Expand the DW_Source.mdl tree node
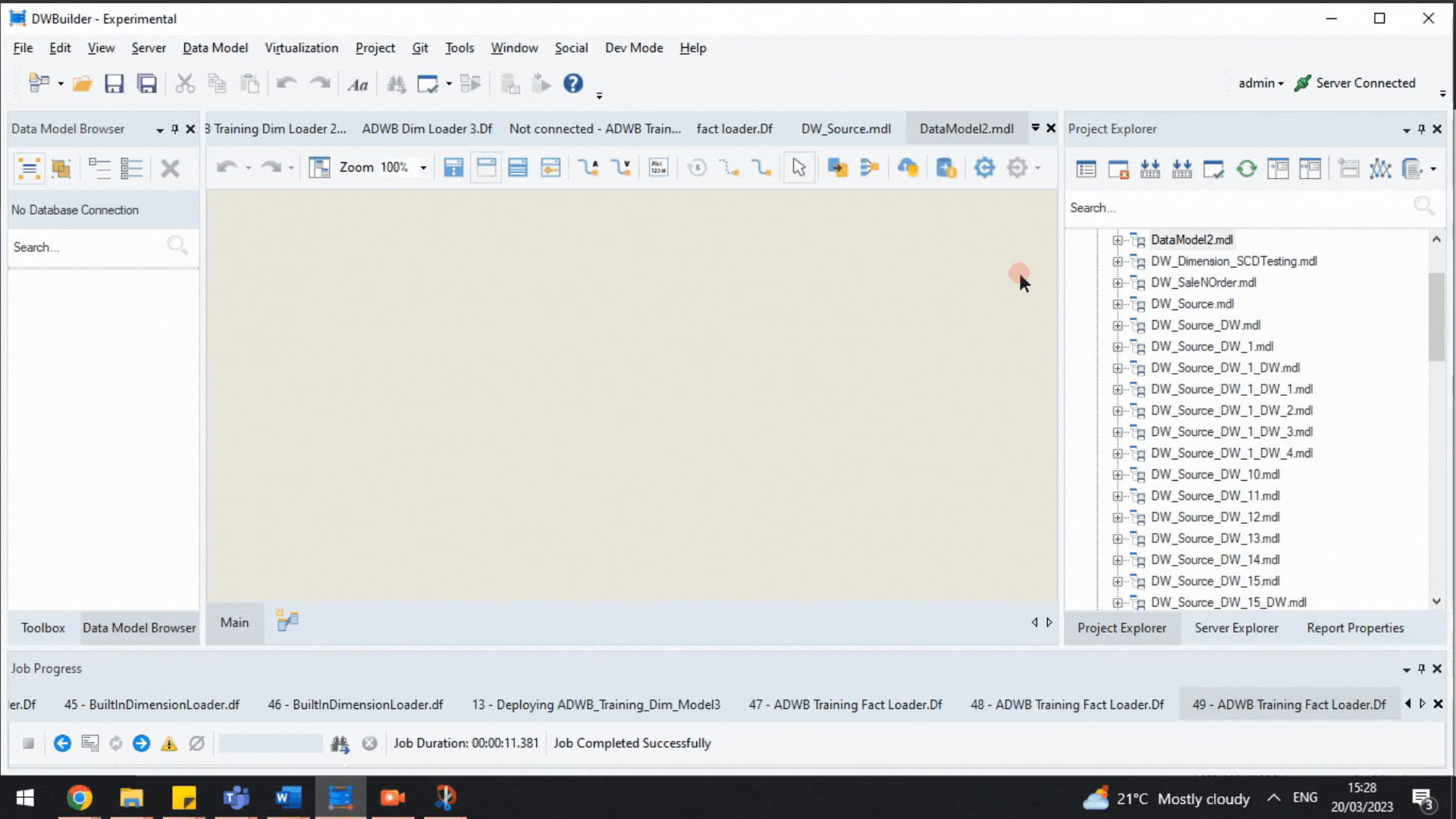Screen dimensions: 1456x819 [x=1117, y=304]
